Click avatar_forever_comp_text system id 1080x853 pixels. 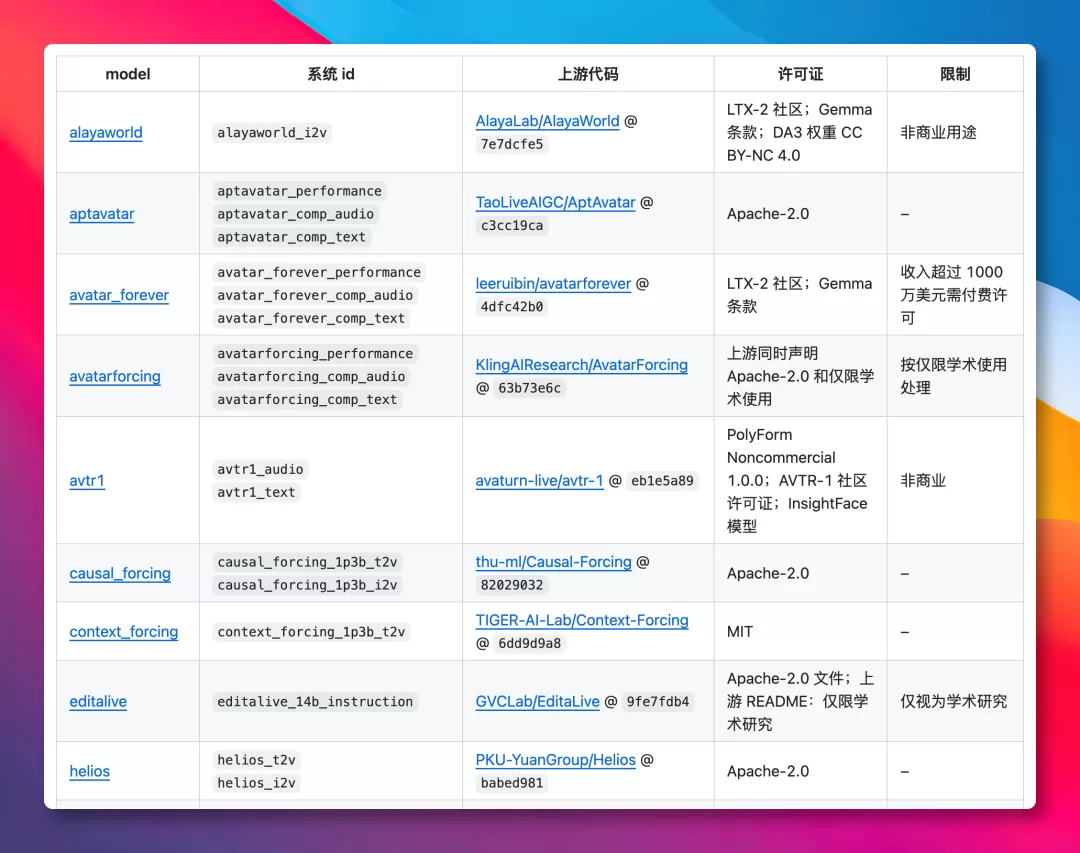311,318
